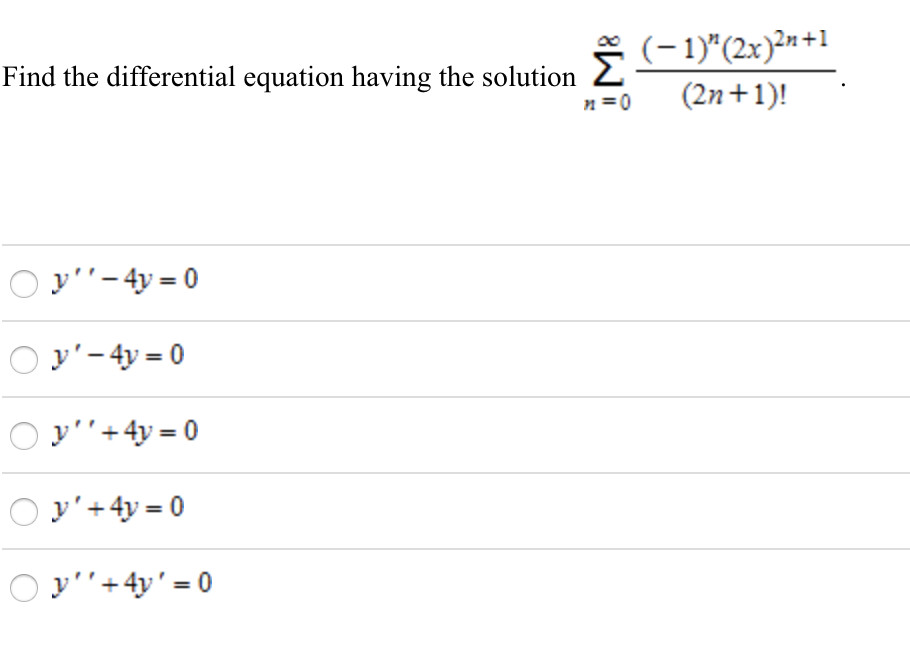Select the radio button for y''+4y' = 0

click(21, 586)
